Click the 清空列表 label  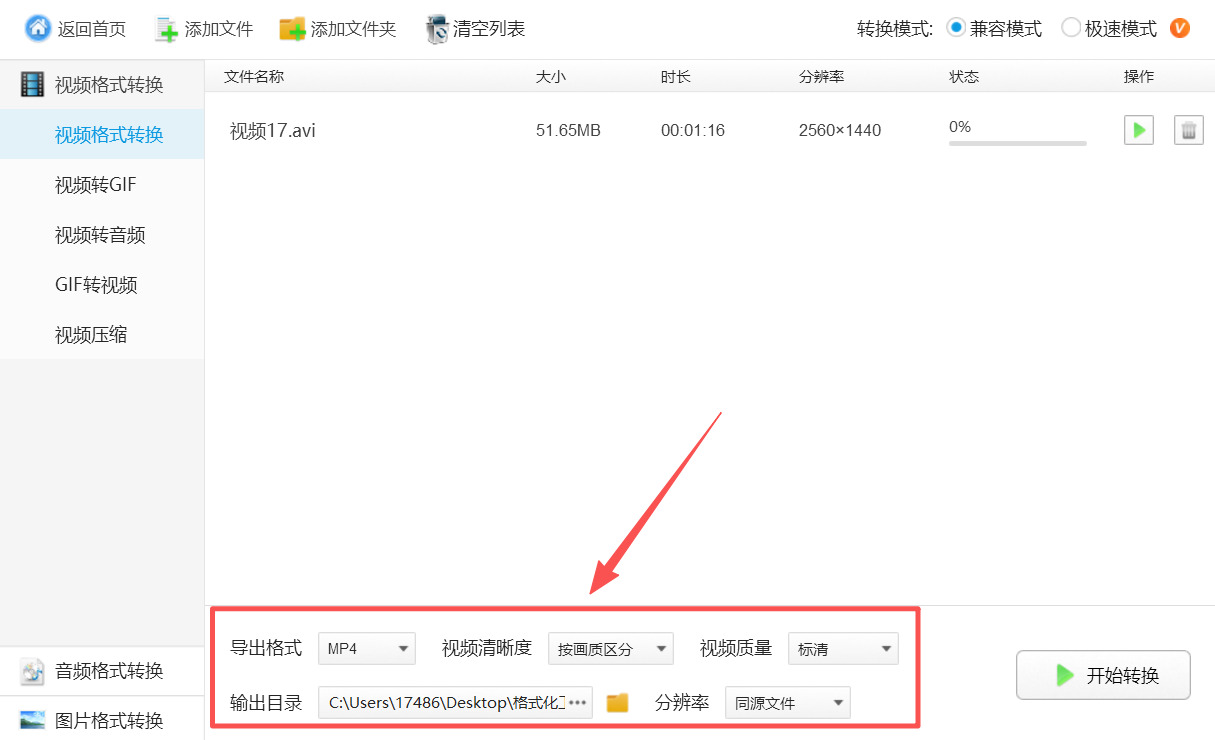click(x=489, y=29)
